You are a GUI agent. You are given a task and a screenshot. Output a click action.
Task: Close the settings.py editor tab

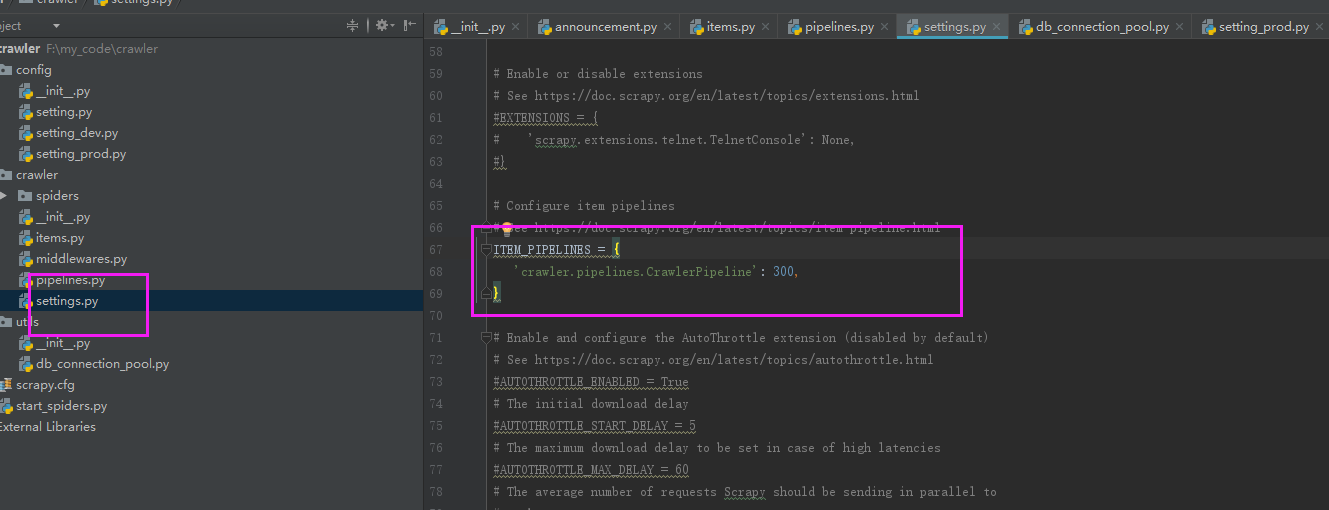(x=997, y=27)
